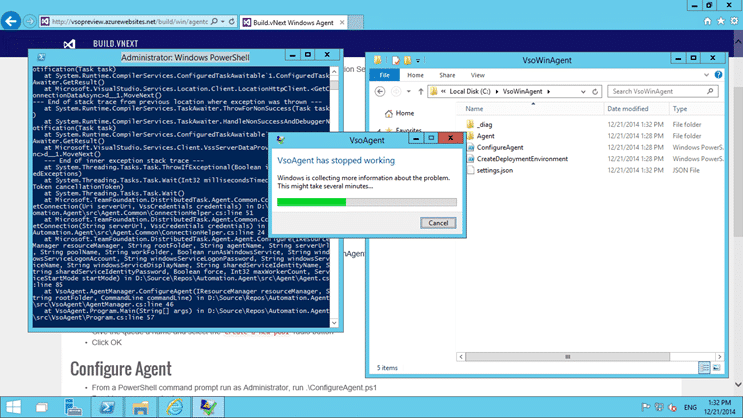
Task: Open Internet Explorer from the taskbar
Action: point(174,407)
